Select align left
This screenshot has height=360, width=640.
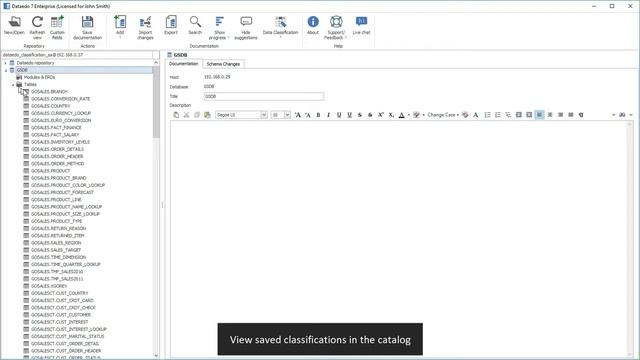(540, 115)
